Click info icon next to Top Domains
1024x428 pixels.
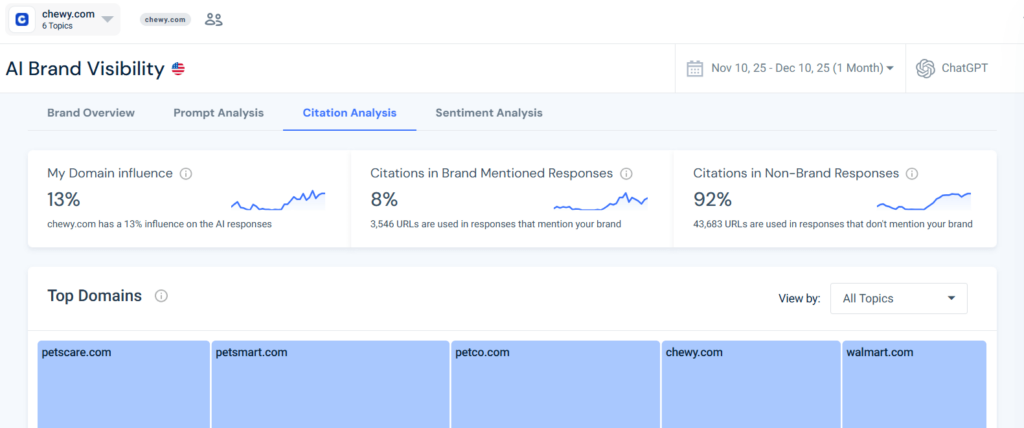(161, 296)
